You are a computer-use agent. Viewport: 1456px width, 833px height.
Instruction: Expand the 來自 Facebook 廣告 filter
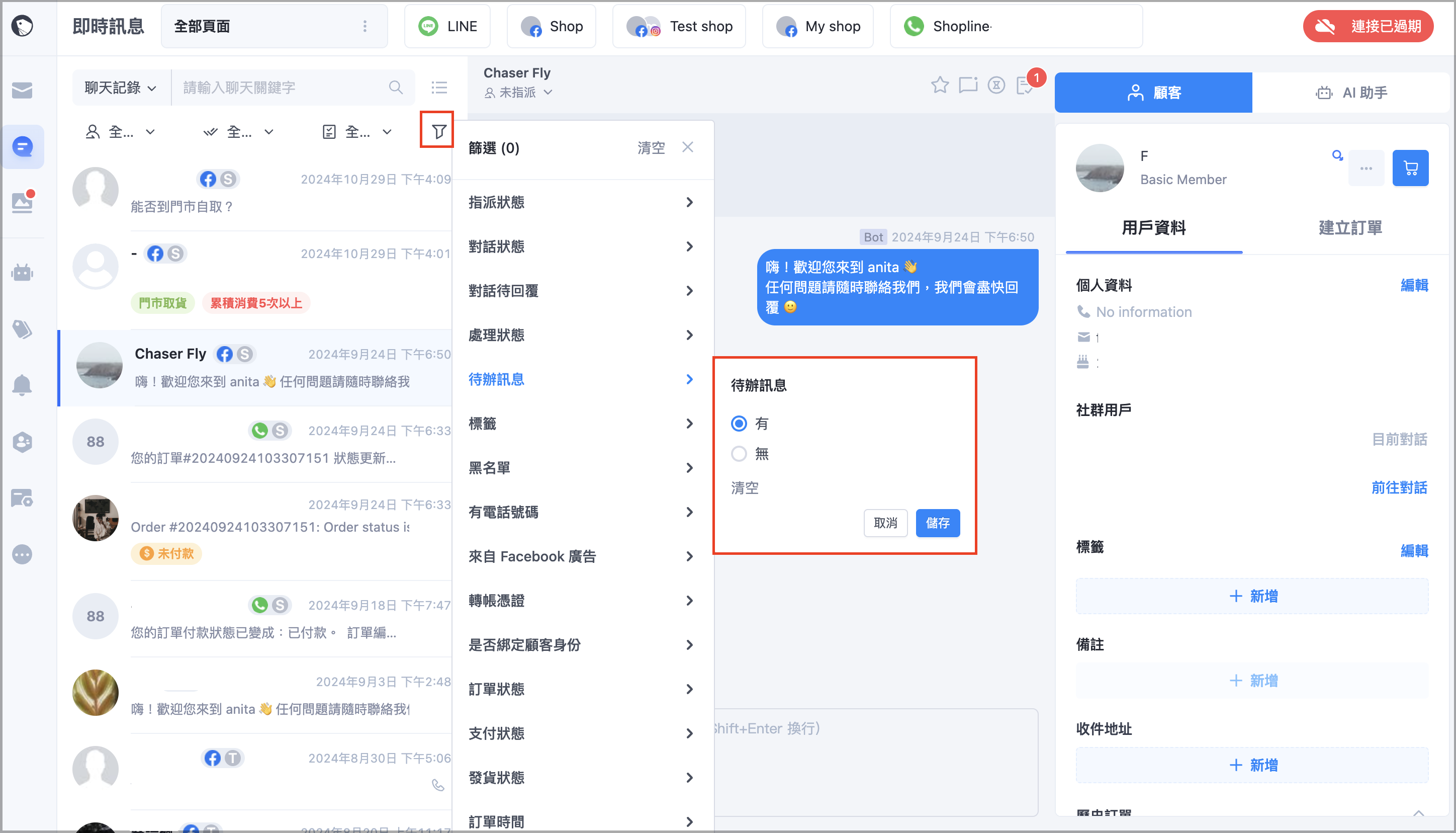tap(582, 557)
